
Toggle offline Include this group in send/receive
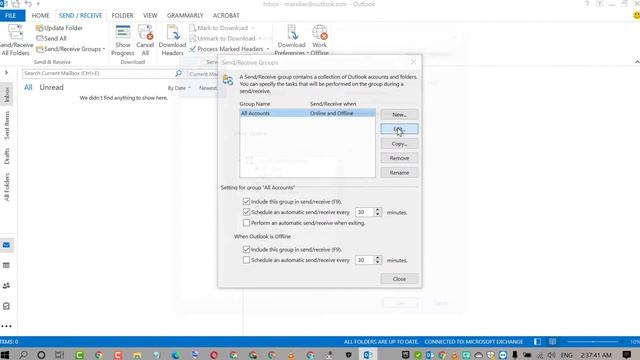coord(246,249)
